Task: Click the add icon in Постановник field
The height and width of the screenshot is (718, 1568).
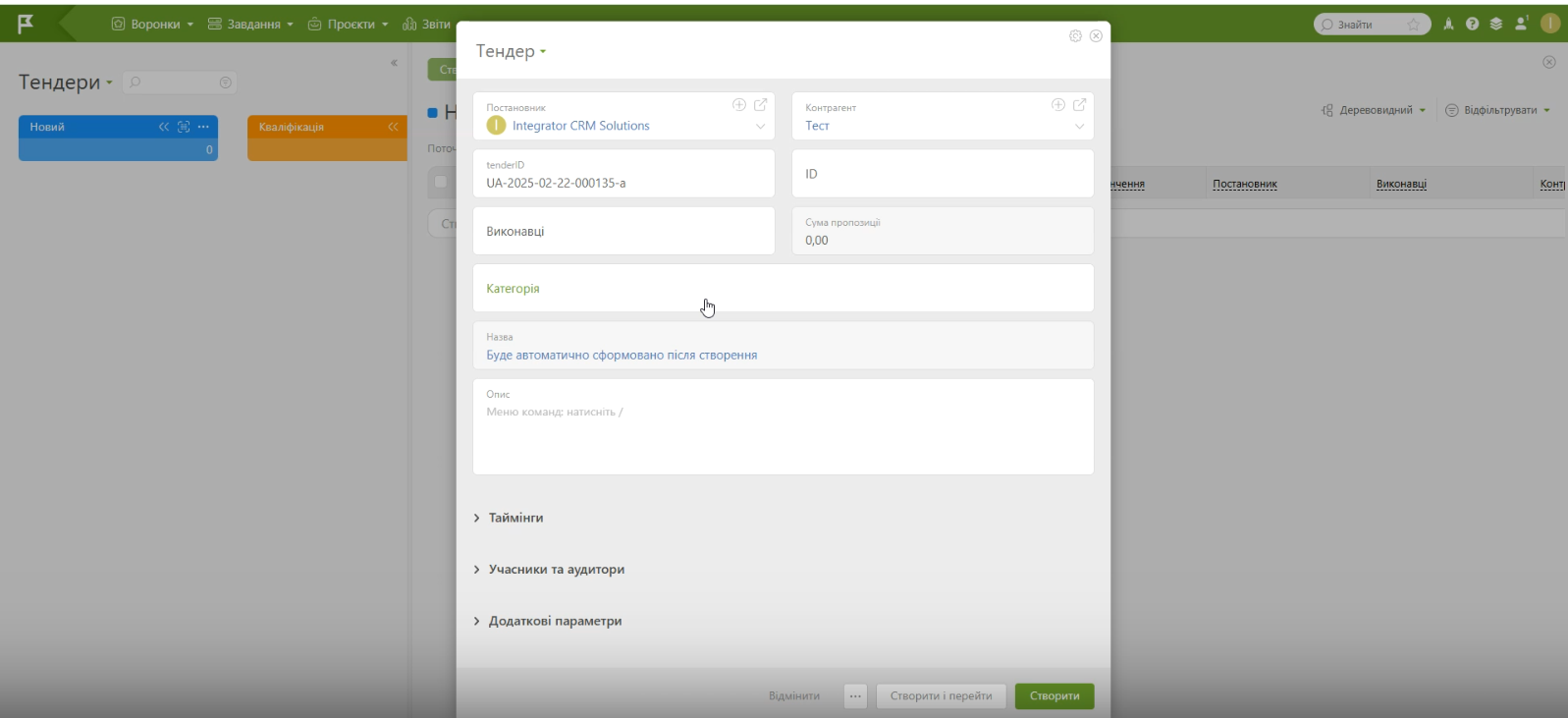Action: pos(739,105)
